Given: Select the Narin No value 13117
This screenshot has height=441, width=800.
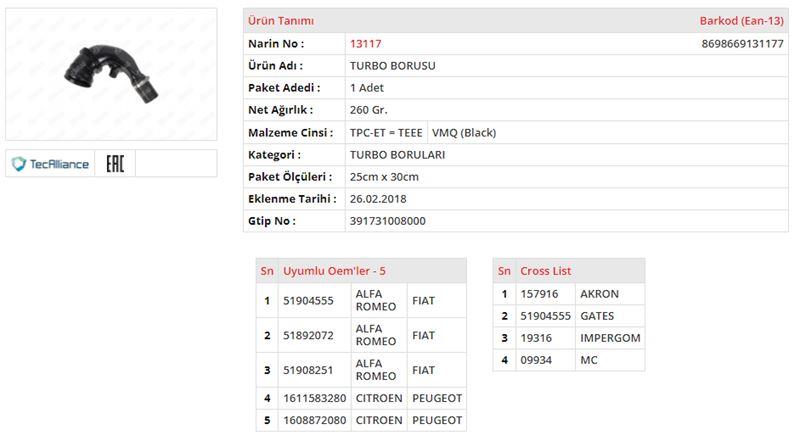Looking at the screenshot, I should coord(365,44).
